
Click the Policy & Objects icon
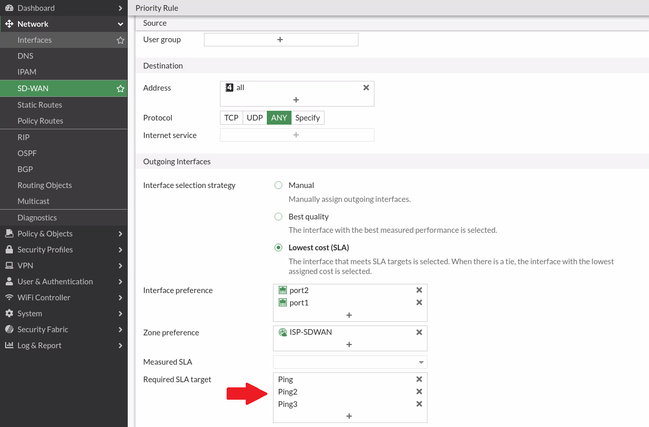click(x=9, y=233)
